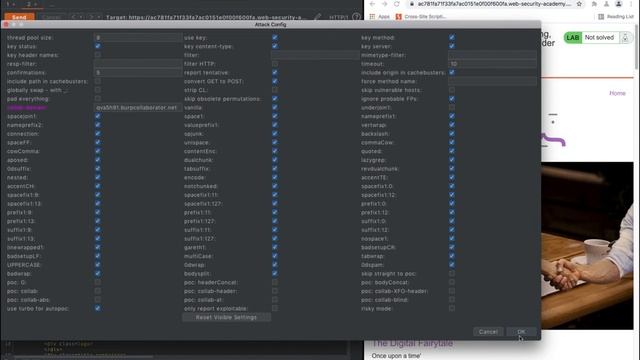Edit the timeout value field
This screenshot has width=640, height=360.
[x=492, y=64]
